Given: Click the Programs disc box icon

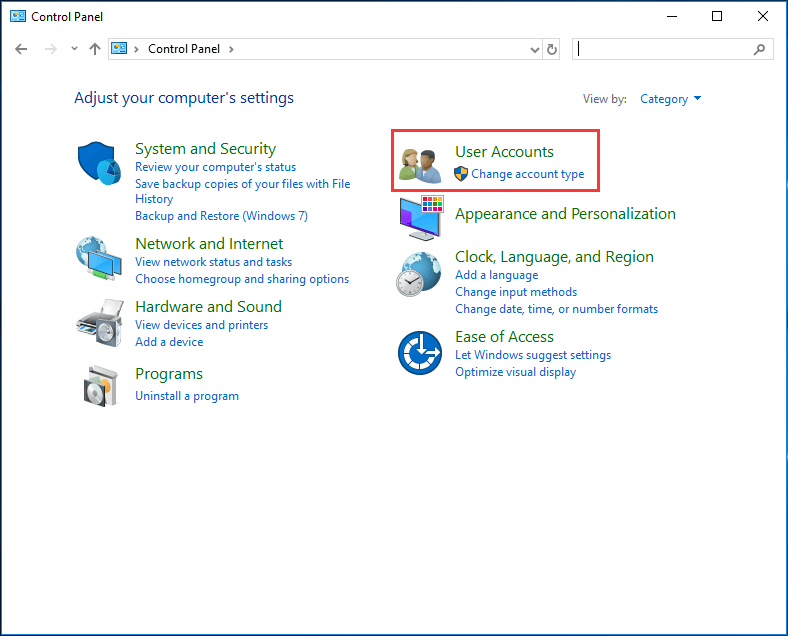Looking at the screenshot, I should pyautogui.click(x=101, y=386).
